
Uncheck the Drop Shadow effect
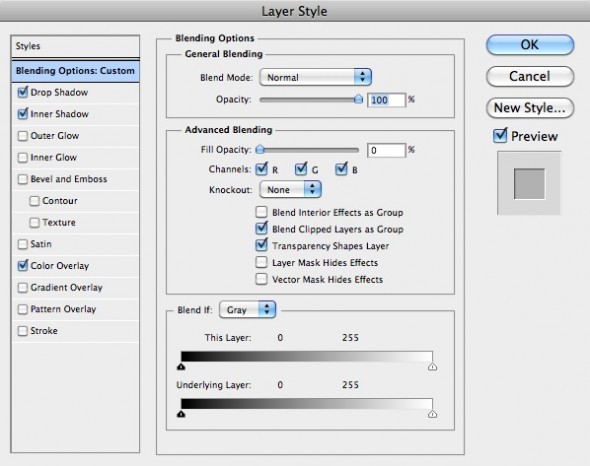pos(23,92)
